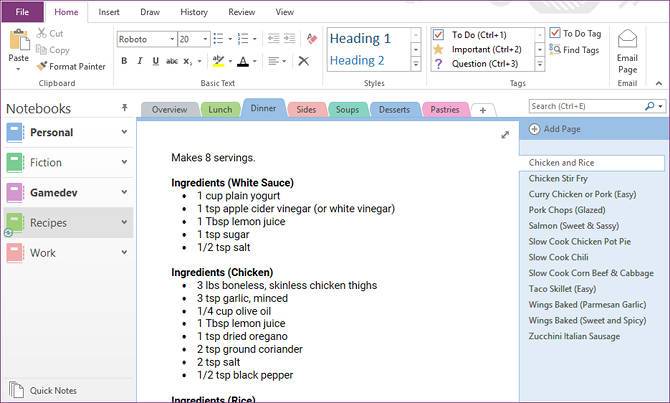The height and width of the screenshot is (403, 670).
Task: Decrease indent of paragraph
Action: pos(273,38)
